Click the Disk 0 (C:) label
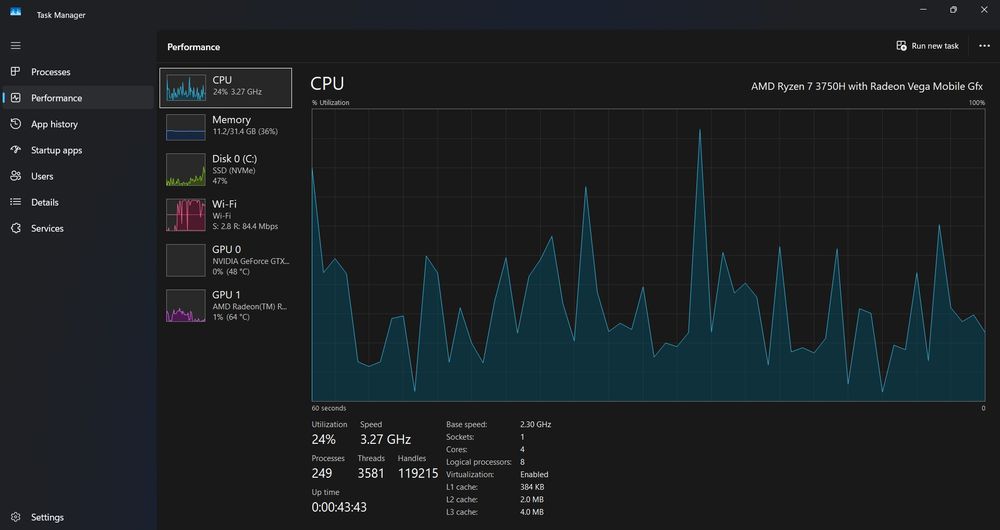This screenshot has height=530, width=1000. [x=235, y=159]
